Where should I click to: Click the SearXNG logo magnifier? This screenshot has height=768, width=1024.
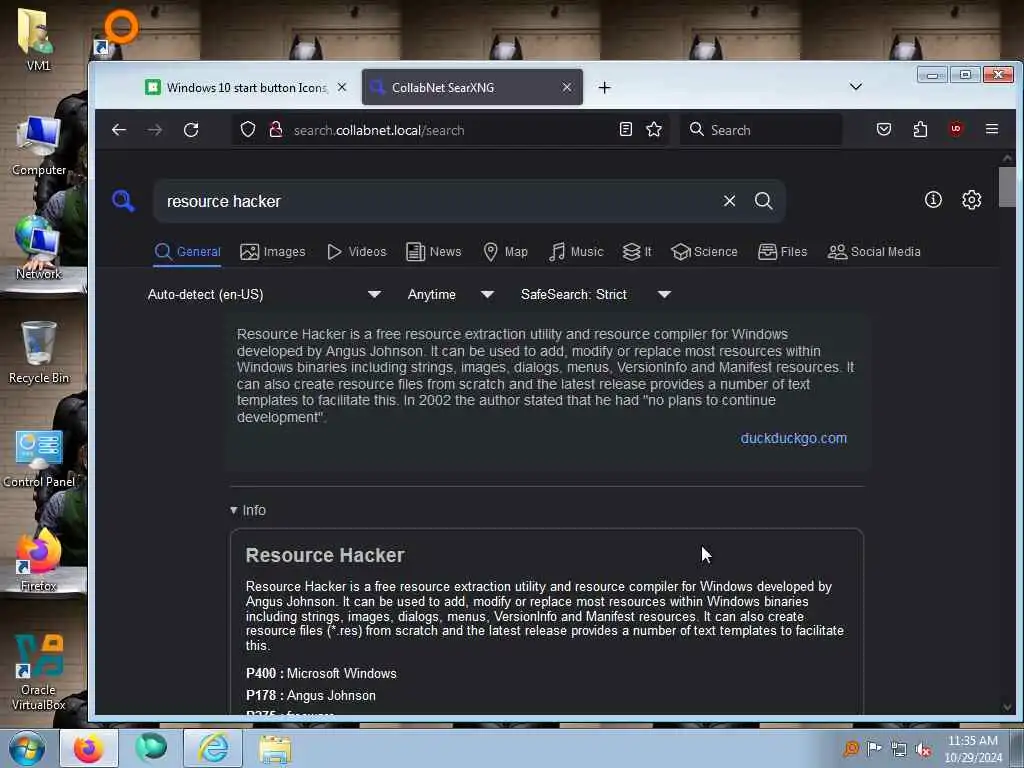pos(123,201)
